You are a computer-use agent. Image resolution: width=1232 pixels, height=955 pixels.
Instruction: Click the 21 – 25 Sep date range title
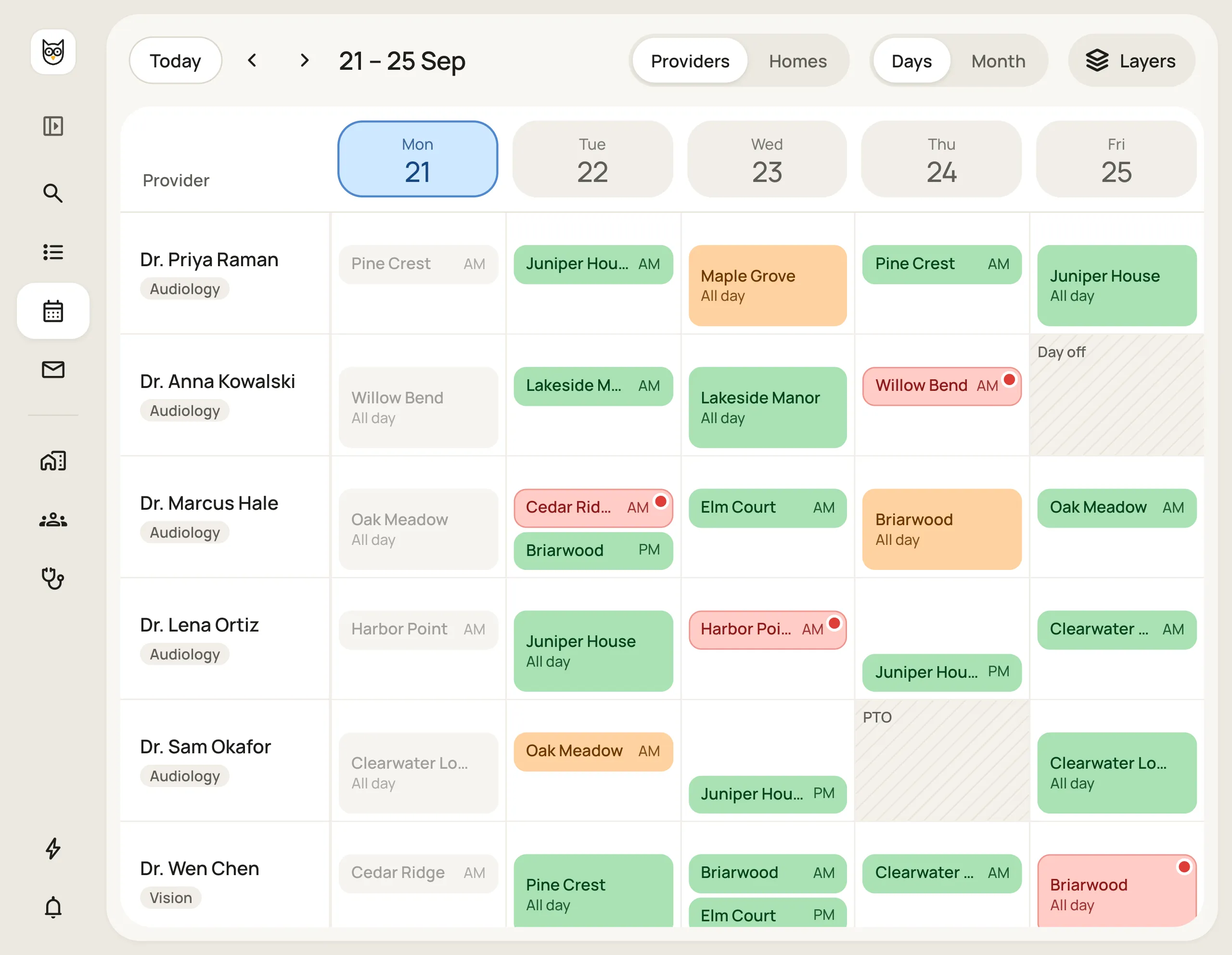tap(402, 61)
